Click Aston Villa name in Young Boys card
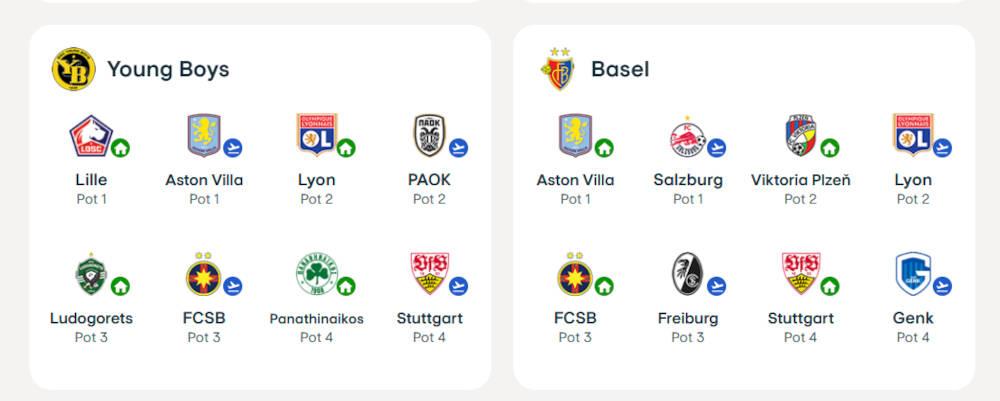The image size is (1000, 401). tap(204, 180)
